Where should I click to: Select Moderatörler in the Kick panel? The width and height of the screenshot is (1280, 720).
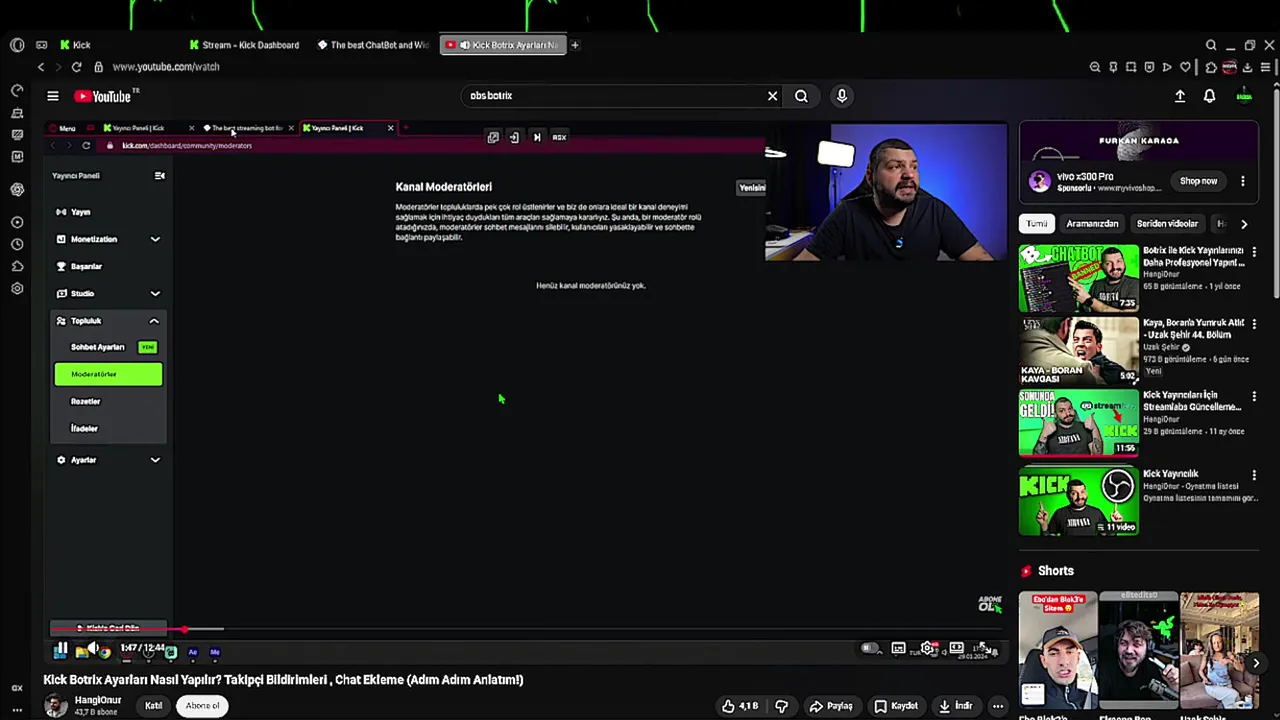tap(108, 374)
